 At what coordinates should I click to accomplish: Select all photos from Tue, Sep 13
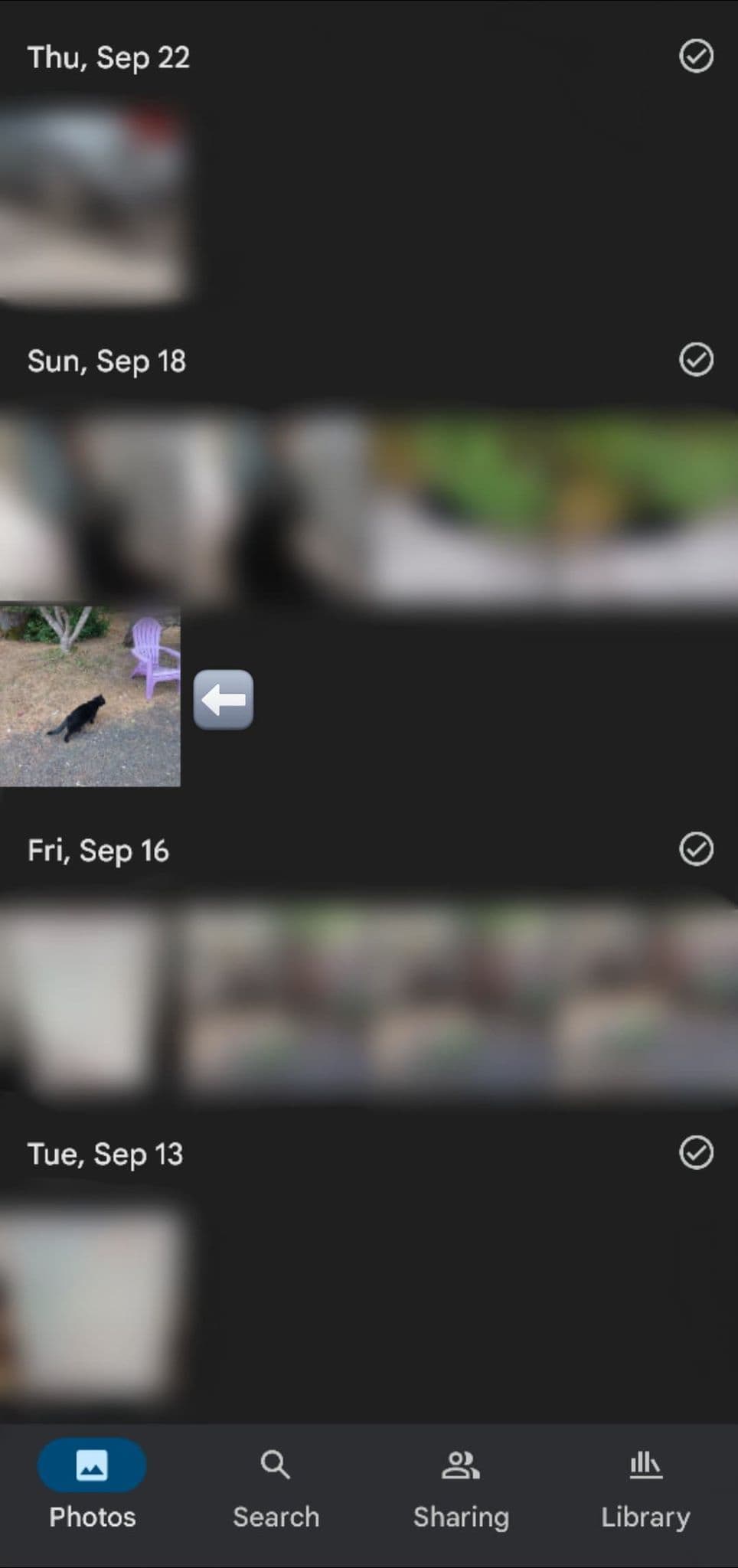click(x=696, y=1153)
